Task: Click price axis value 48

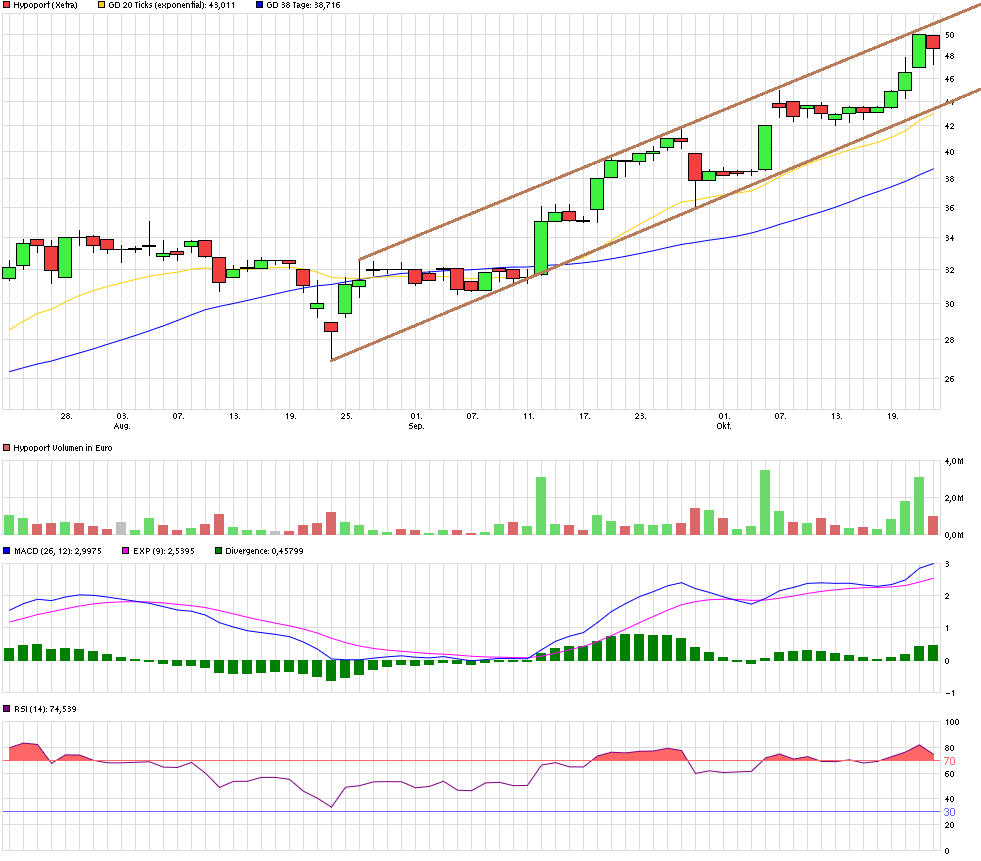Action: click(950, 56)
